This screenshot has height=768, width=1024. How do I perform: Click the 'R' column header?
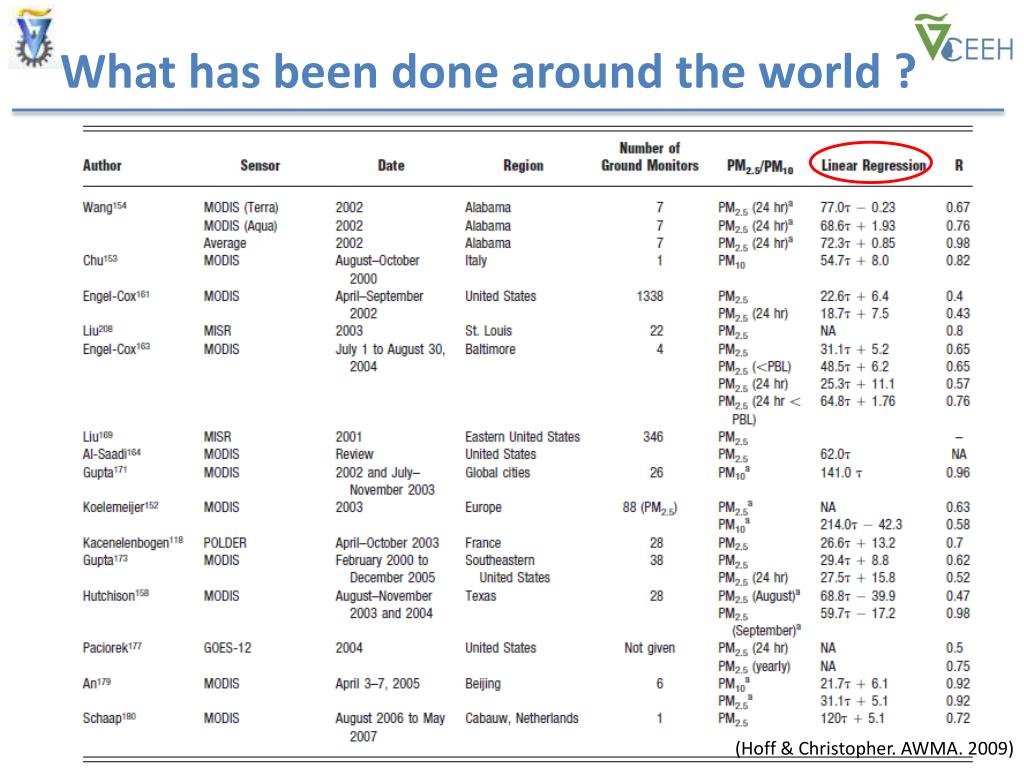point(959,165)
